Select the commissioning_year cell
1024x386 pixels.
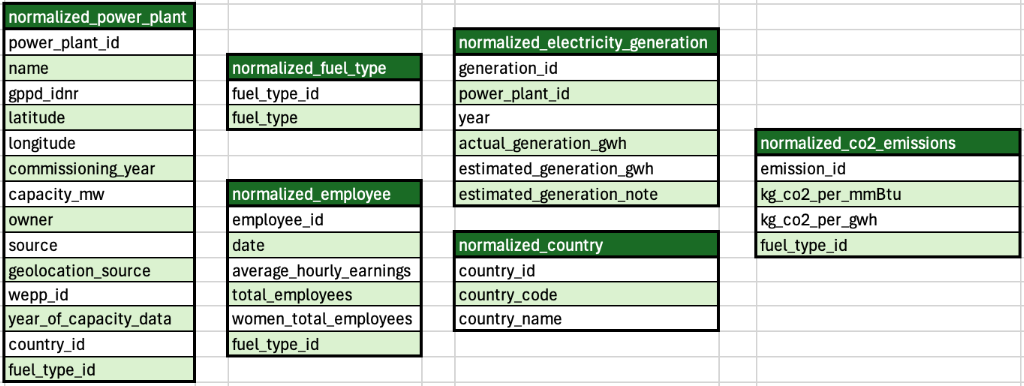point(99,169)
